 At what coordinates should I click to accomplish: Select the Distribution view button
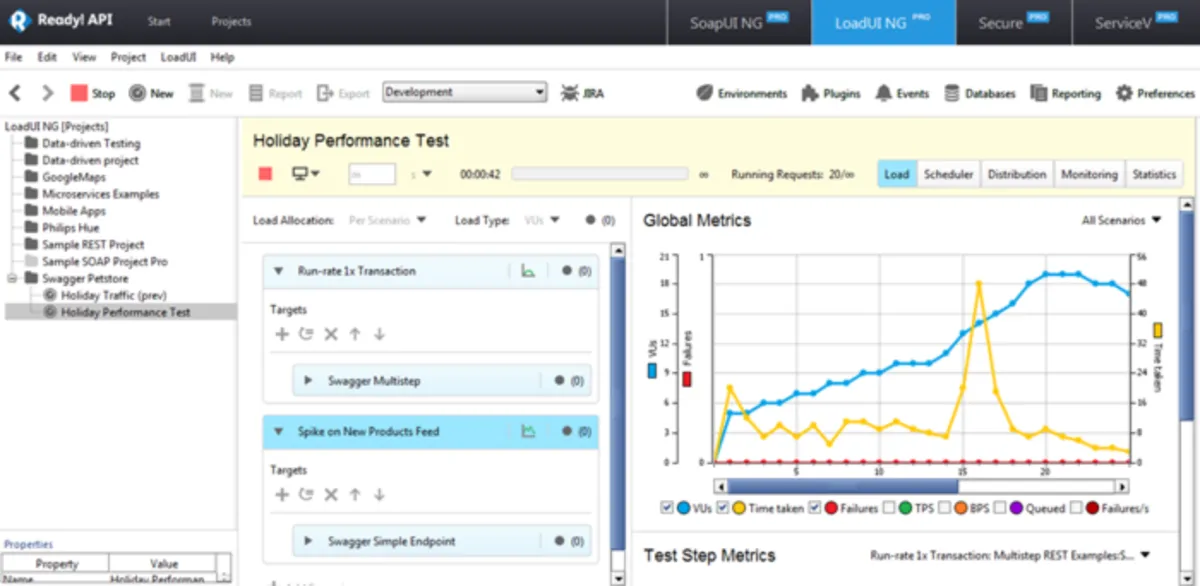(x=1017, y=174)
